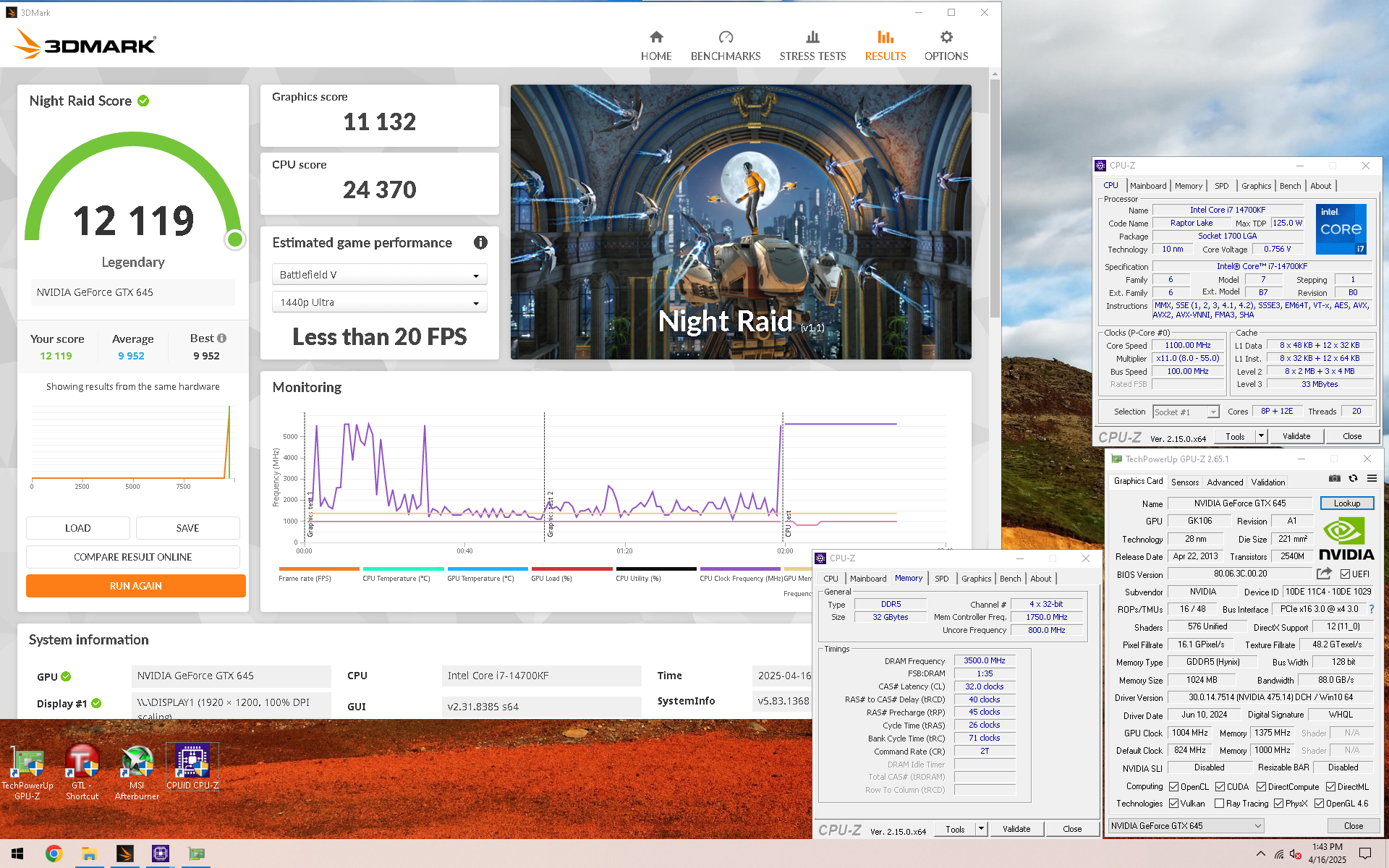
Task: Open the 3DMark Home page icon
Action: click(656, 37)
